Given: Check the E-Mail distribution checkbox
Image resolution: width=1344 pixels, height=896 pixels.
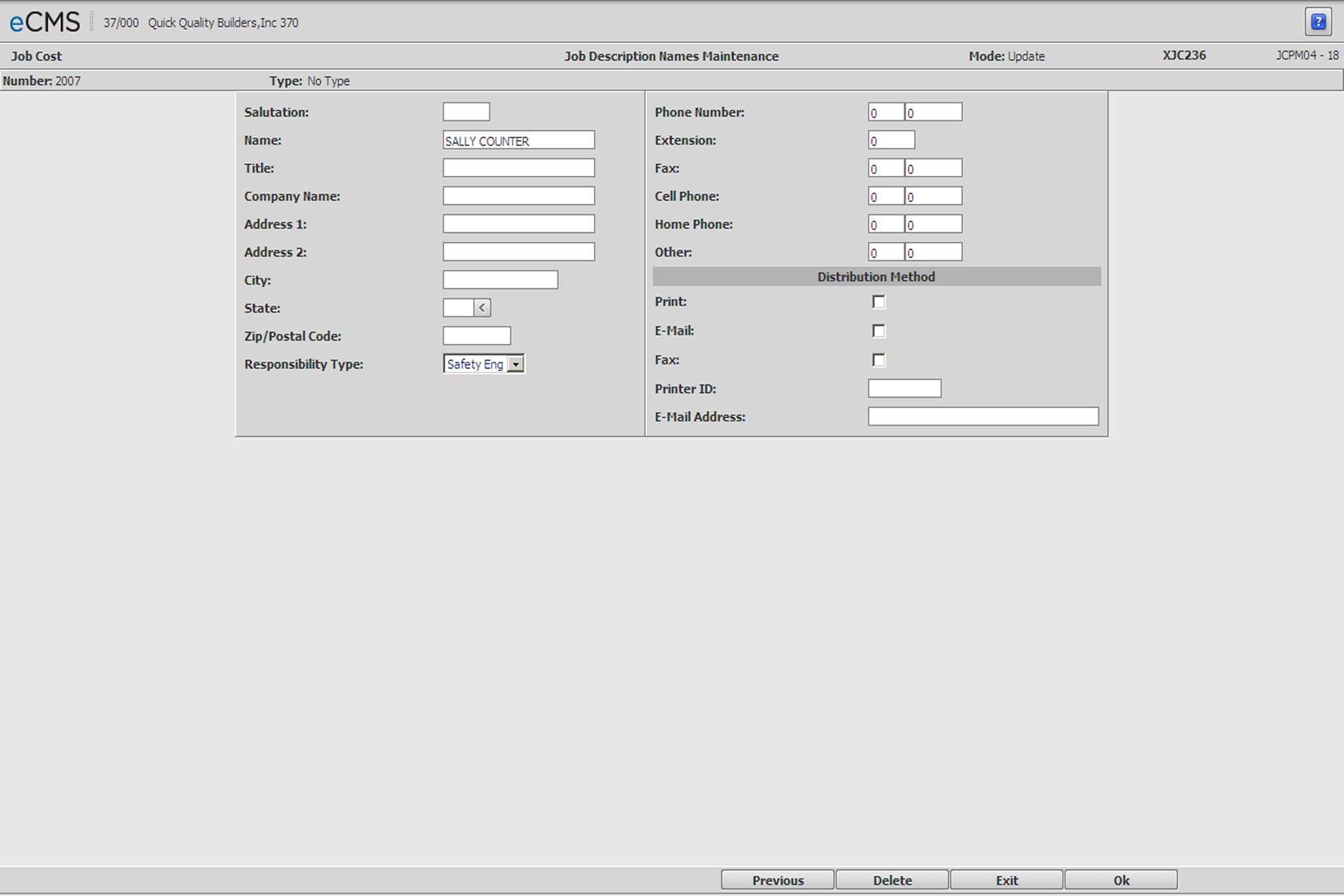Looking at the screenshot, I should (878, 331).
